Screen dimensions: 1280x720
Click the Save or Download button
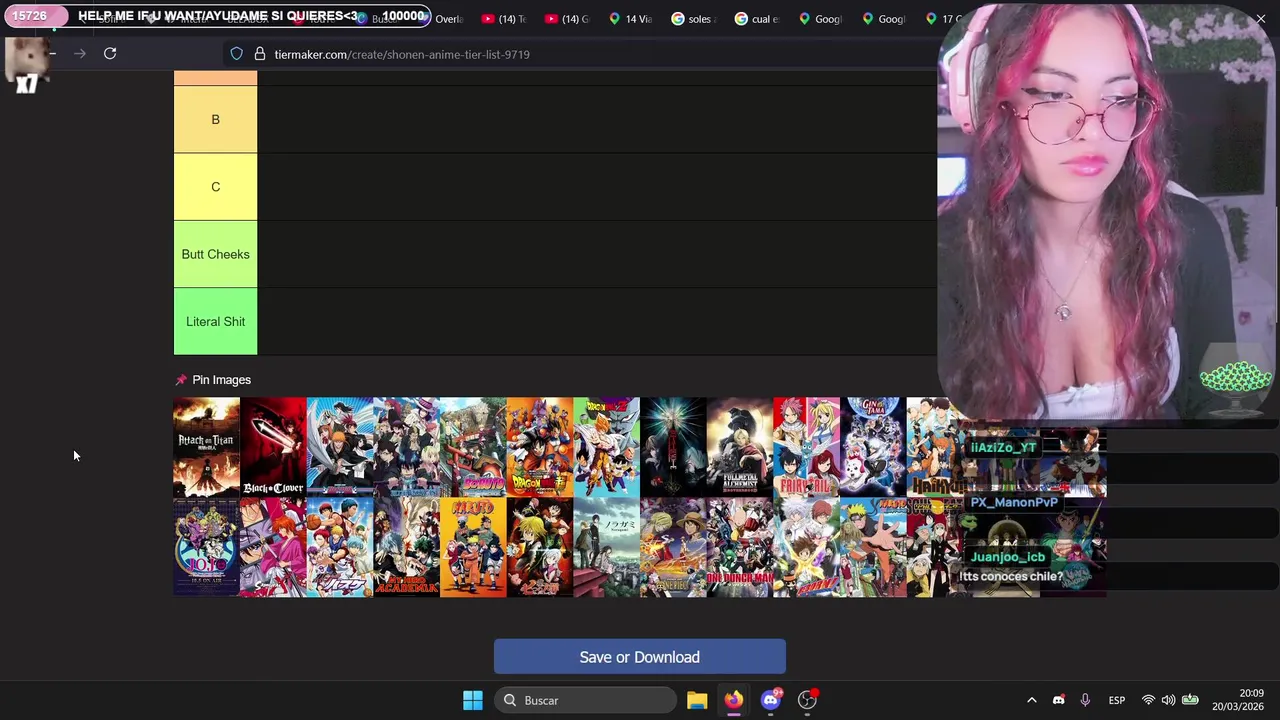[x=639, y=657]
